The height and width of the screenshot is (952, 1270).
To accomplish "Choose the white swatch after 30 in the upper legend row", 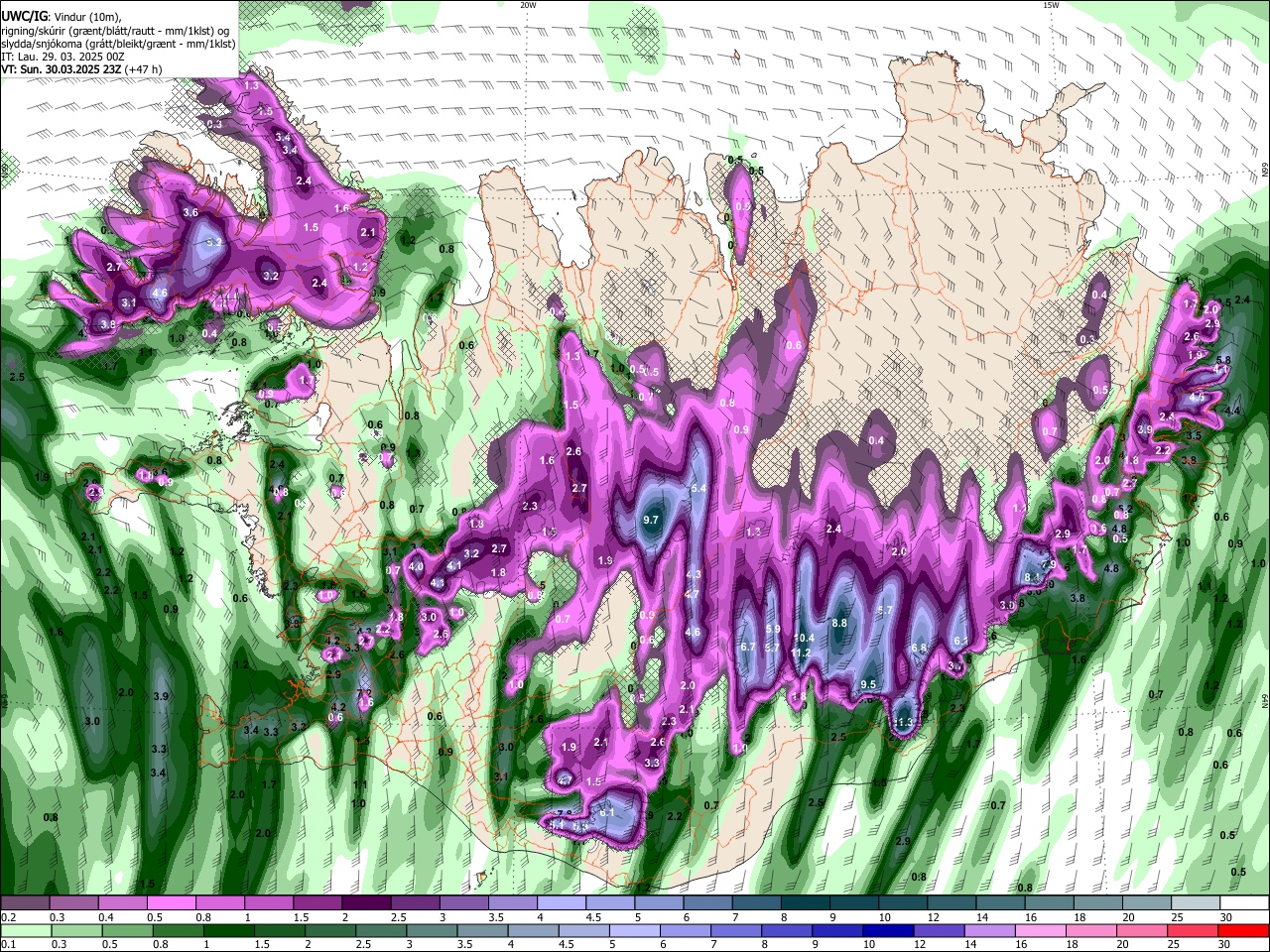I will tap(1244, 902).
